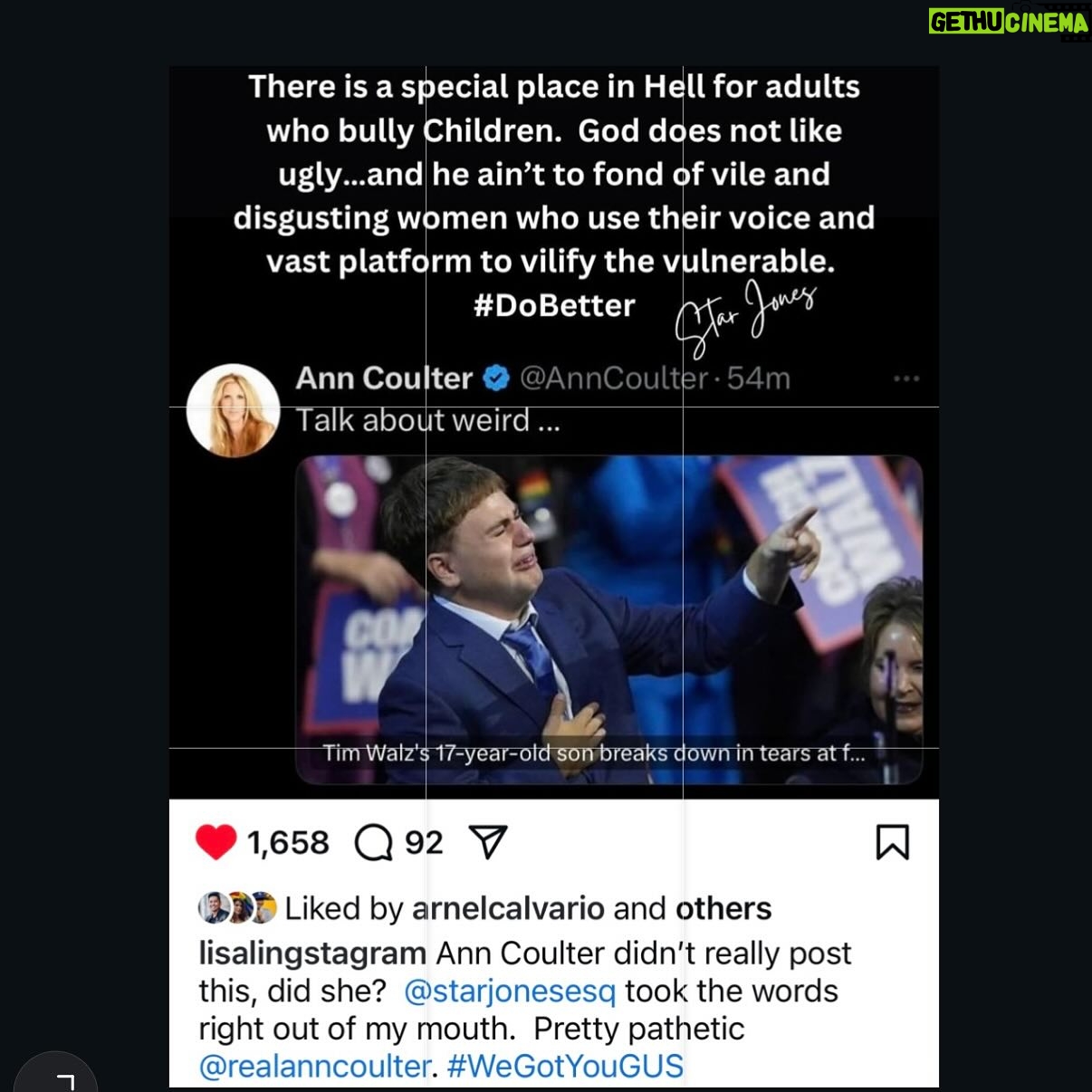Viewport: 1092px width, 1092px height.
Task: Open the @realanncoulter mention link
Action: tap(315, 1066)
